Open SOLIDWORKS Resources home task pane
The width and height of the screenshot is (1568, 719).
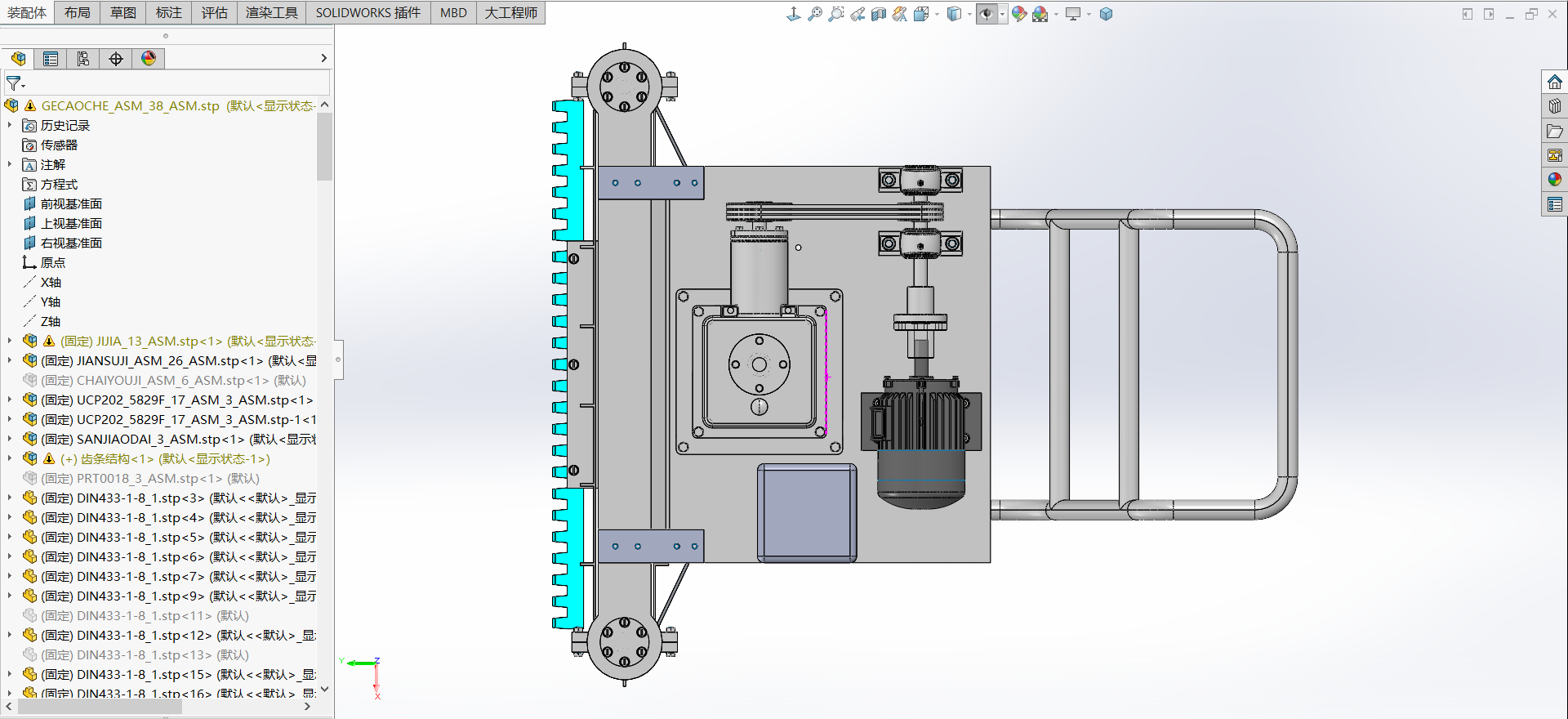[1554, 82]
